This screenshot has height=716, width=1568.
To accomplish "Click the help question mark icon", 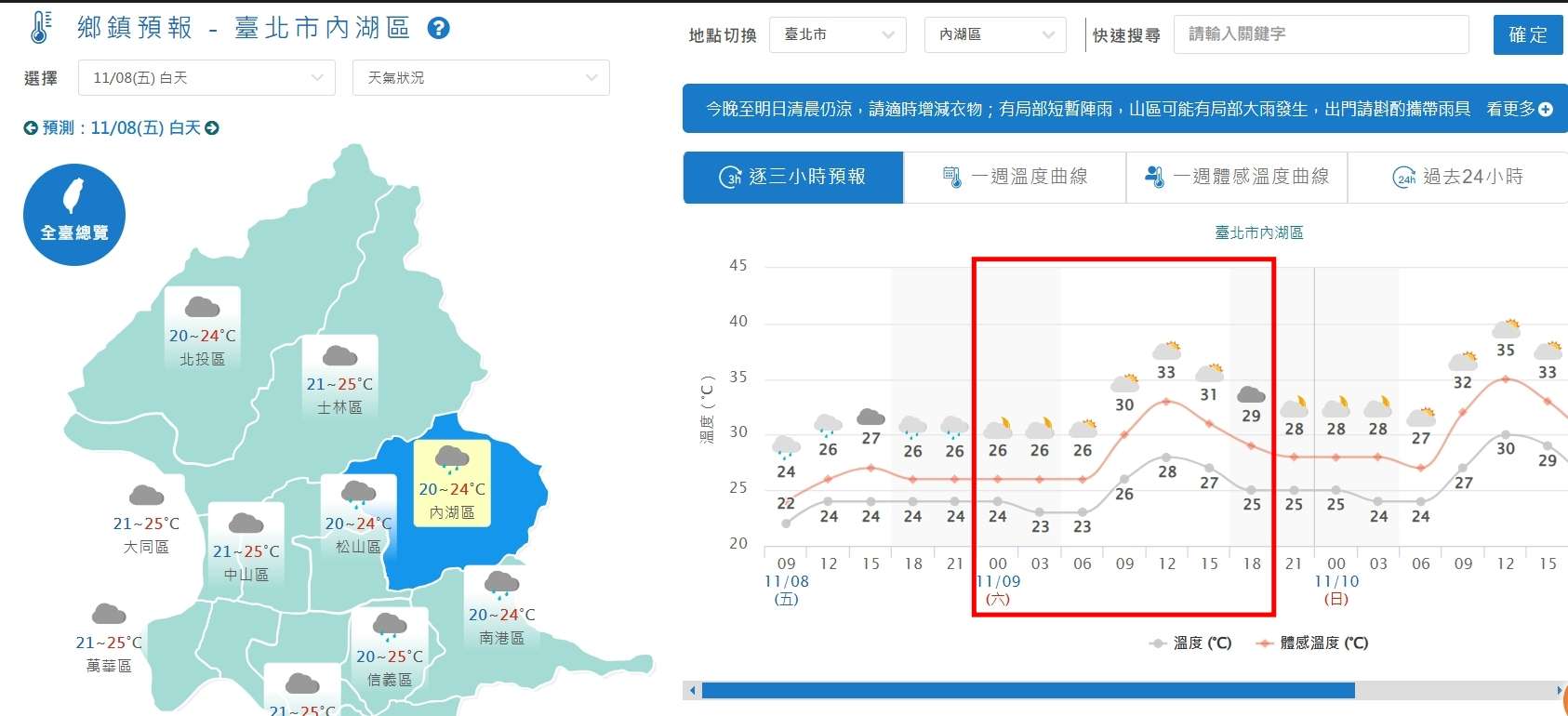I will [x=438, y=28].
